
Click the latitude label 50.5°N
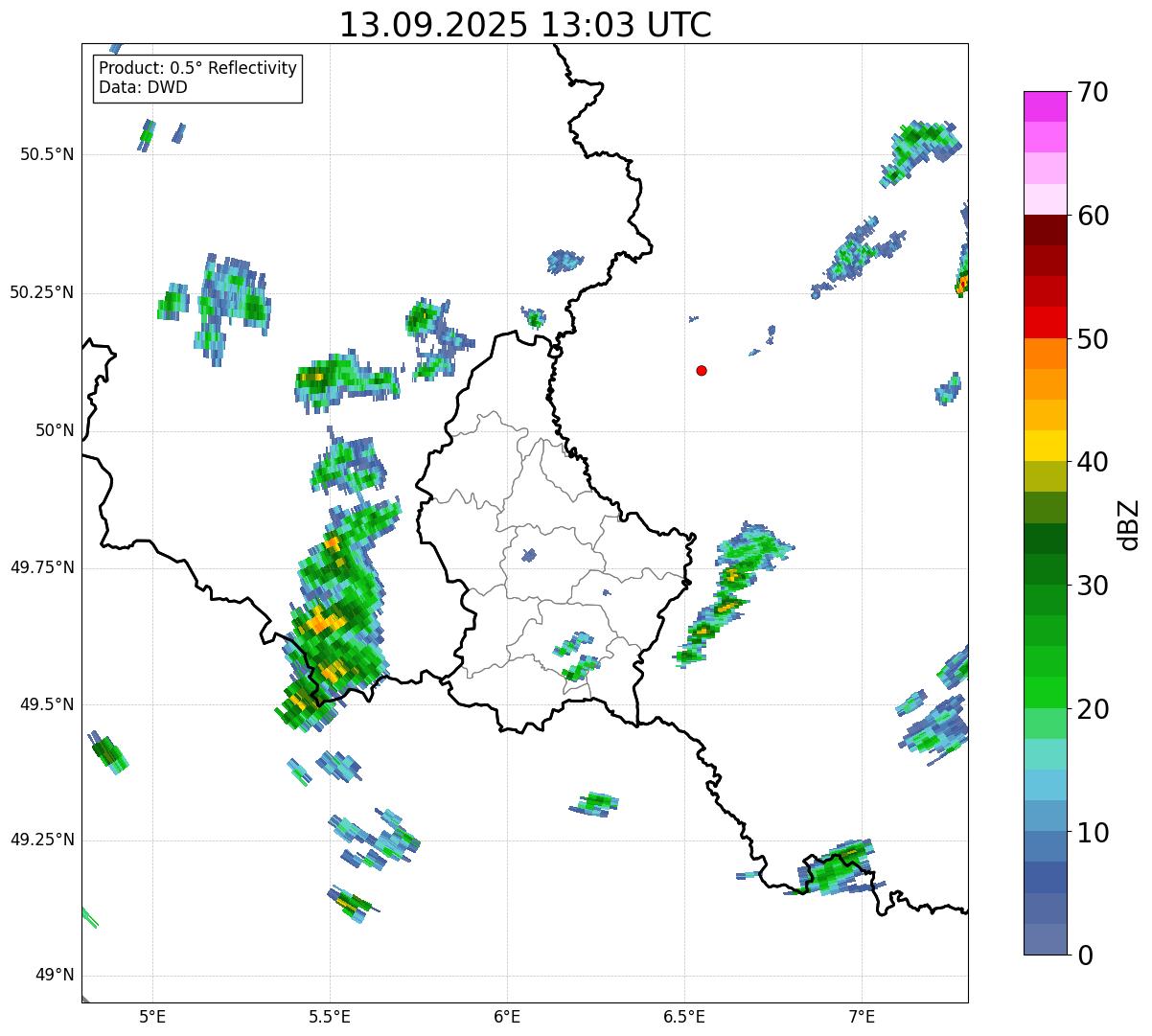click(46, 154)
